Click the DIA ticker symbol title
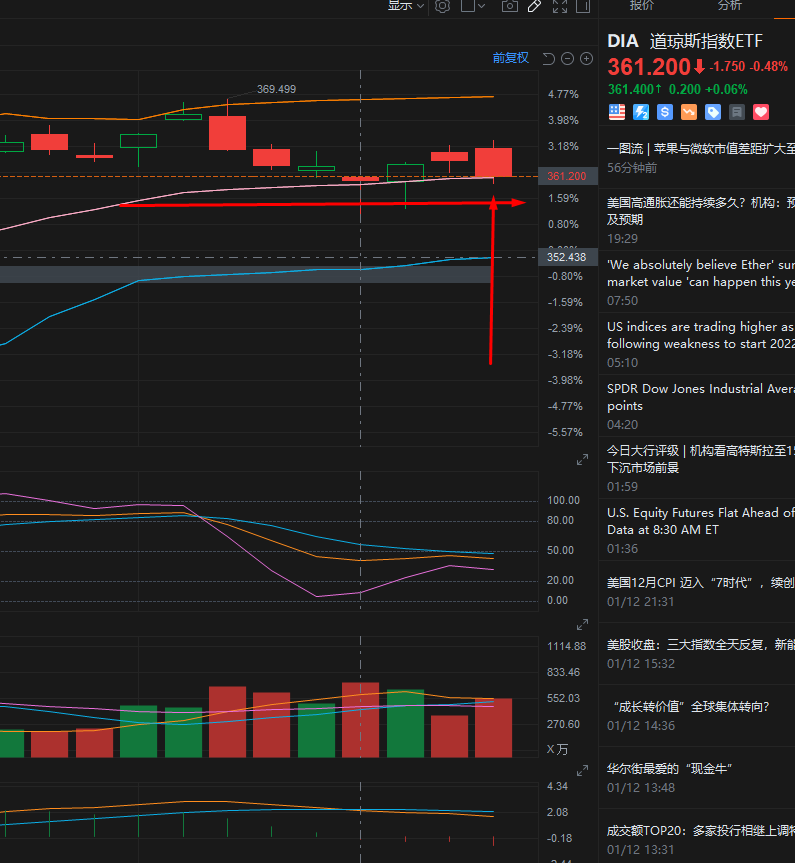This screenshot has height=863, width=795. pos(623,41)
